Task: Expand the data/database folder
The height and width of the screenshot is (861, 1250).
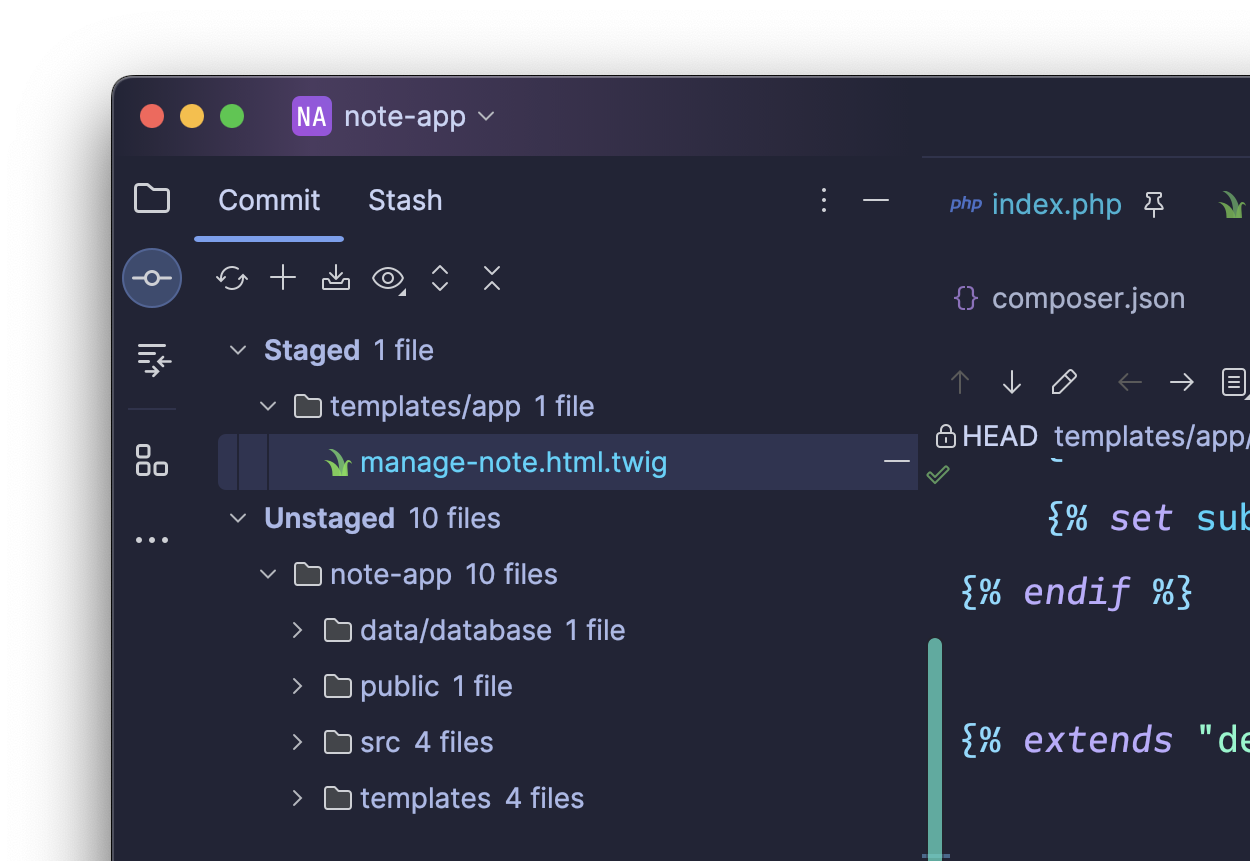Action: (x=297, y=630)
